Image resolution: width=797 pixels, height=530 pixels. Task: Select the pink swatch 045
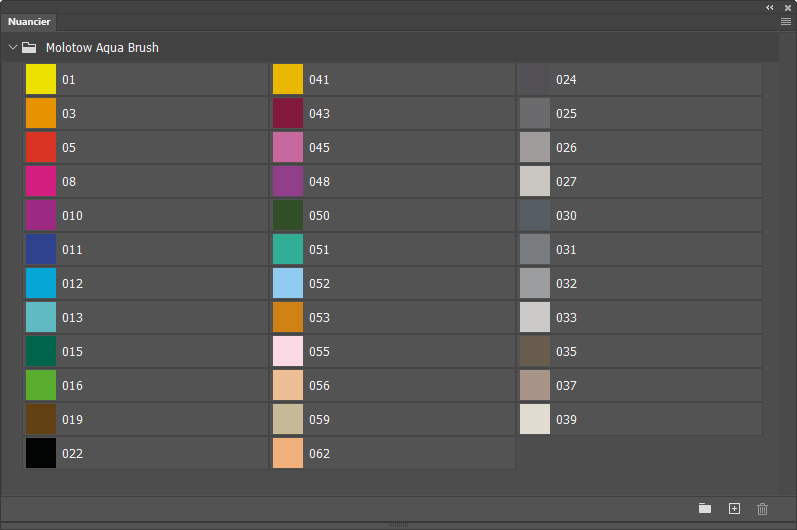[288, 147]
